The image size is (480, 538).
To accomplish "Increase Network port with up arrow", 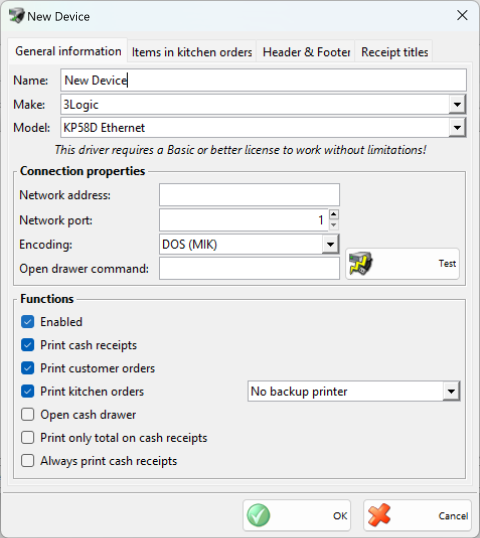I will 333,214.
